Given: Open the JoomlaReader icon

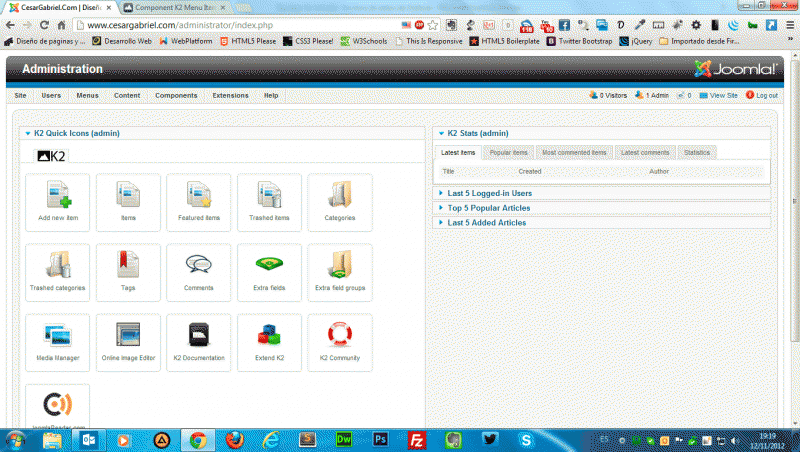Looking at the screenshot, I should [x=58, y=407].
